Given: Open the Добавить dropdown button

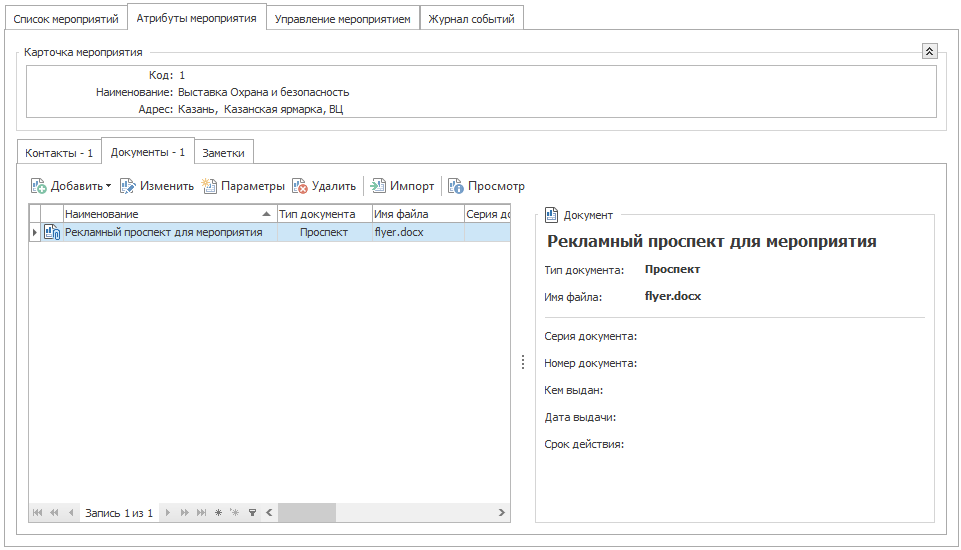Looking at the screenshot, I should pos(71,186).
